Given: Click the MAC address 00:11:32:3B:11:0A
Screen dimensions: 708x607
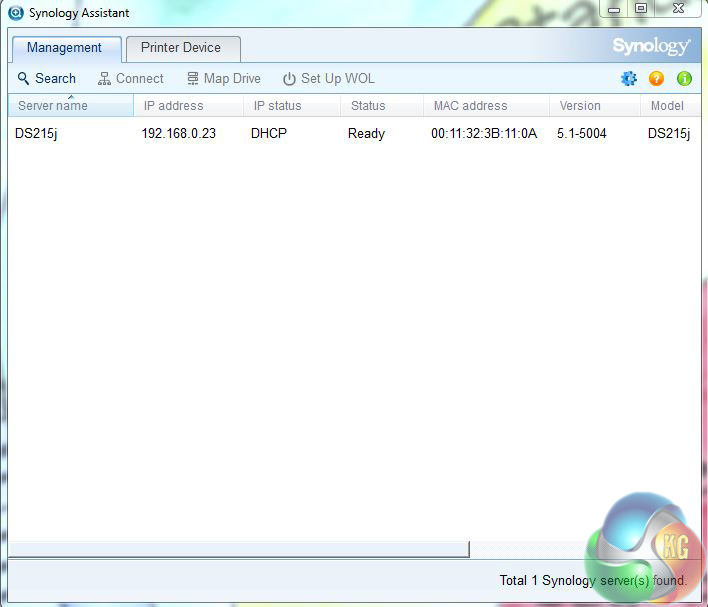Looking at the screenshot, I should pos(484,134).
